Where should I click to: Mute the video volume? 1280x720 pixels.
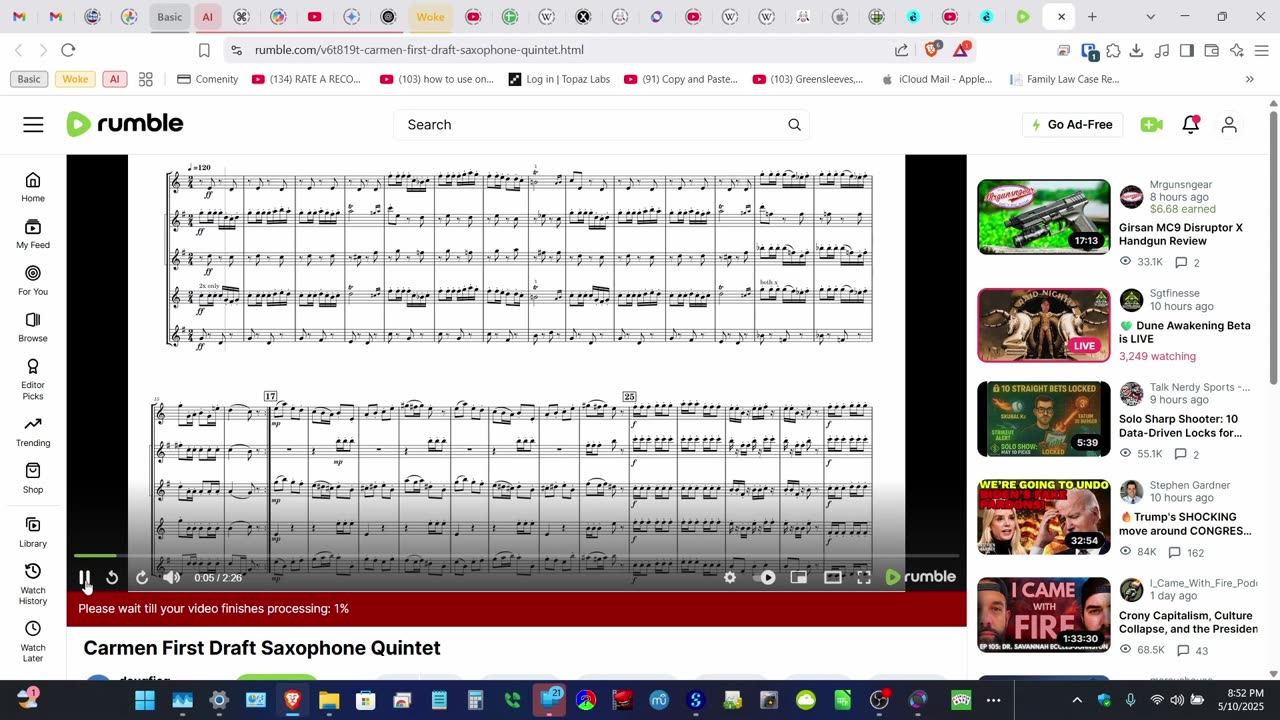(x=172, y=577)
